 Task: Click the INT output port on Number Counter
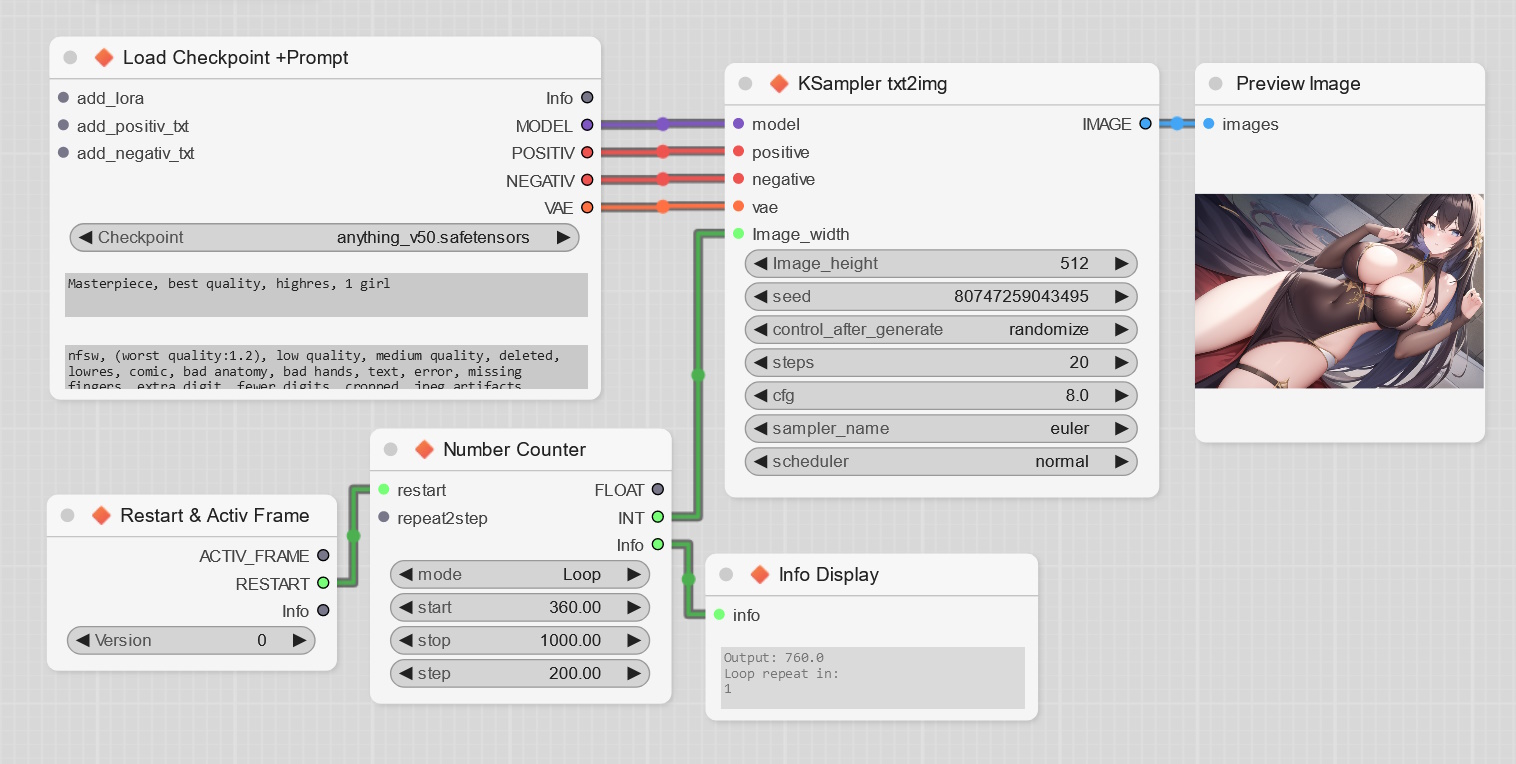click(657, 517)
